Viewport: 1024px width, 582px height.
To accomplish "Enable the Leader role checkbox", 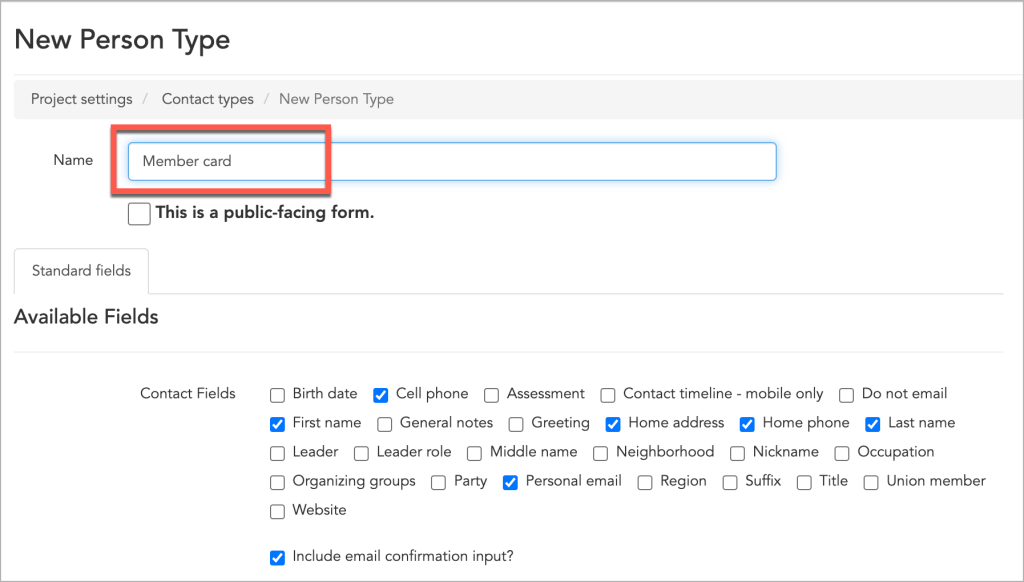I will click(x=360, y=453).
